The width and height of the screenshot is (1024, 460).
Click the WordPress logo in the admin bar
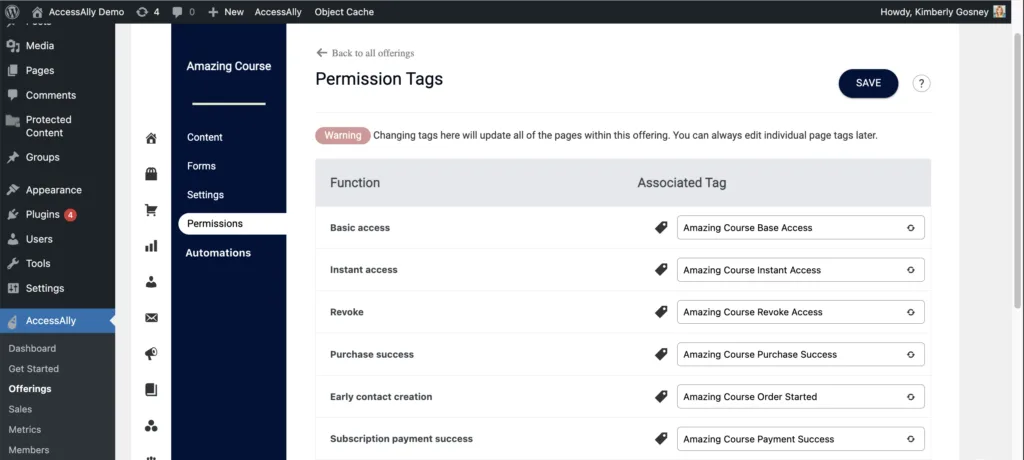tap(13, 12)
